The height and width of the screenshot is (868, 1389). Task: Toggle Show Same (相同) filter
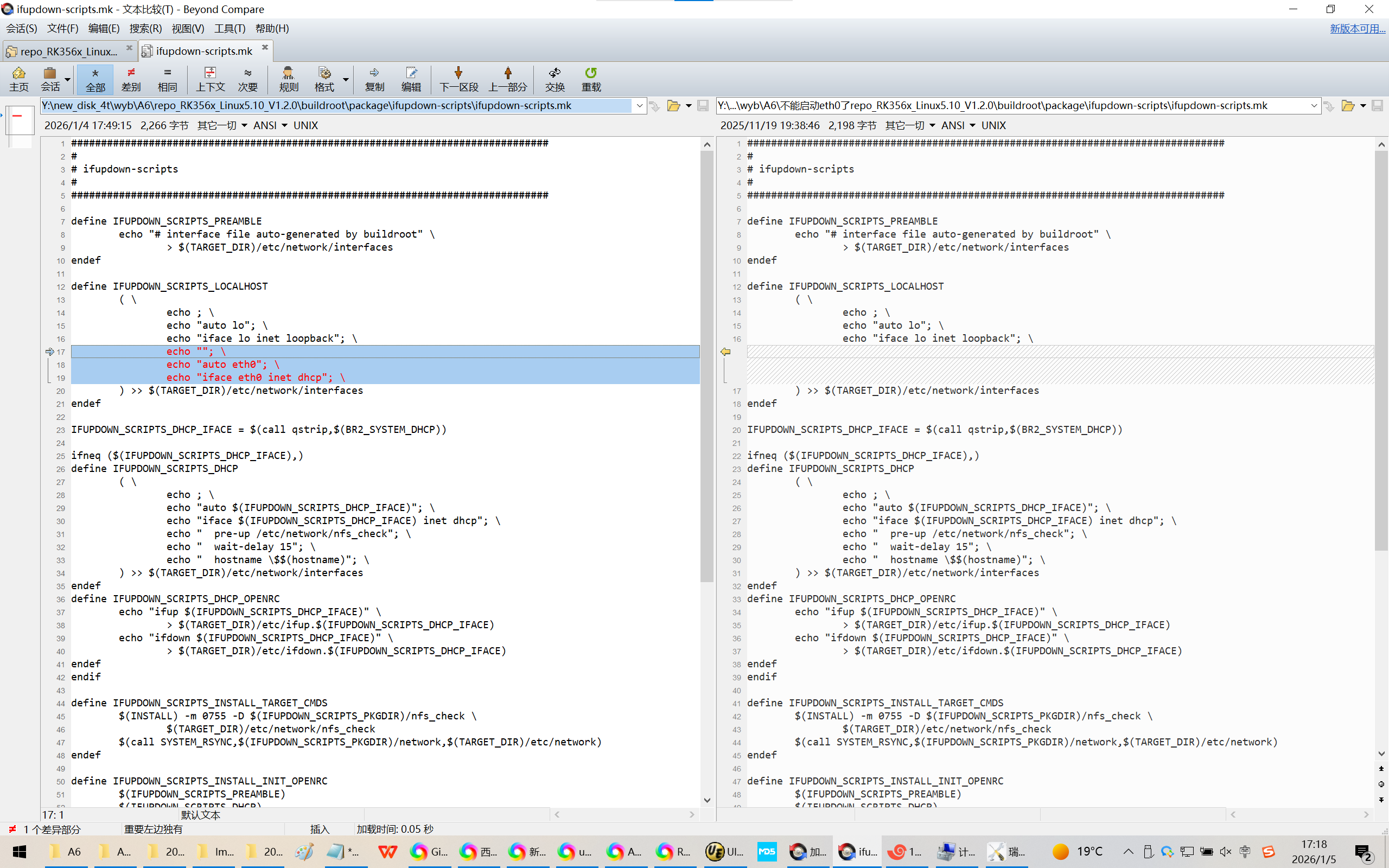(x=167, y=79)
